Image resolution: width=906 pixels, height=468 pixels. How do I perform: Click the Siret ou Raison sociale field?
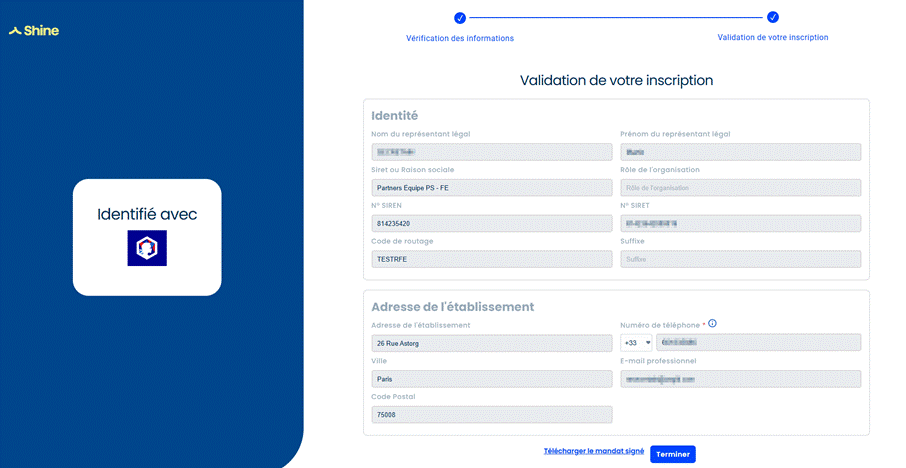pyautogui.click(x=492, y=188)
